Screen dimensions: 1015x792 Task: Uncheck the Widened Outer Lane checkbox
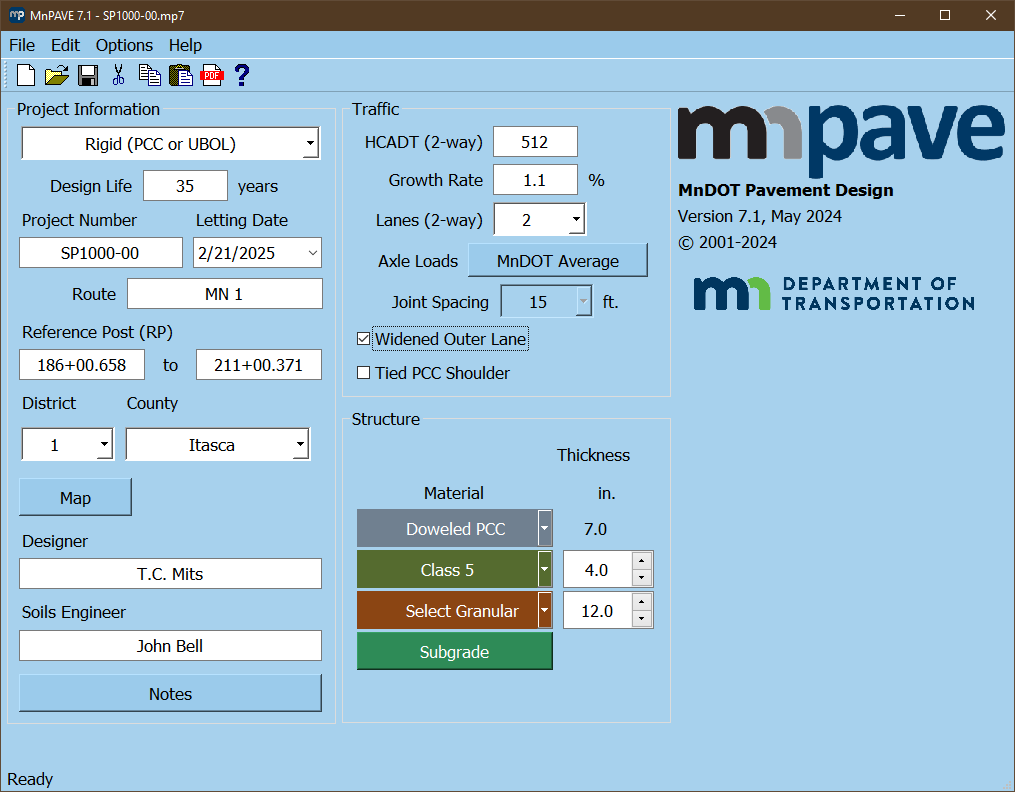point(364,339)
